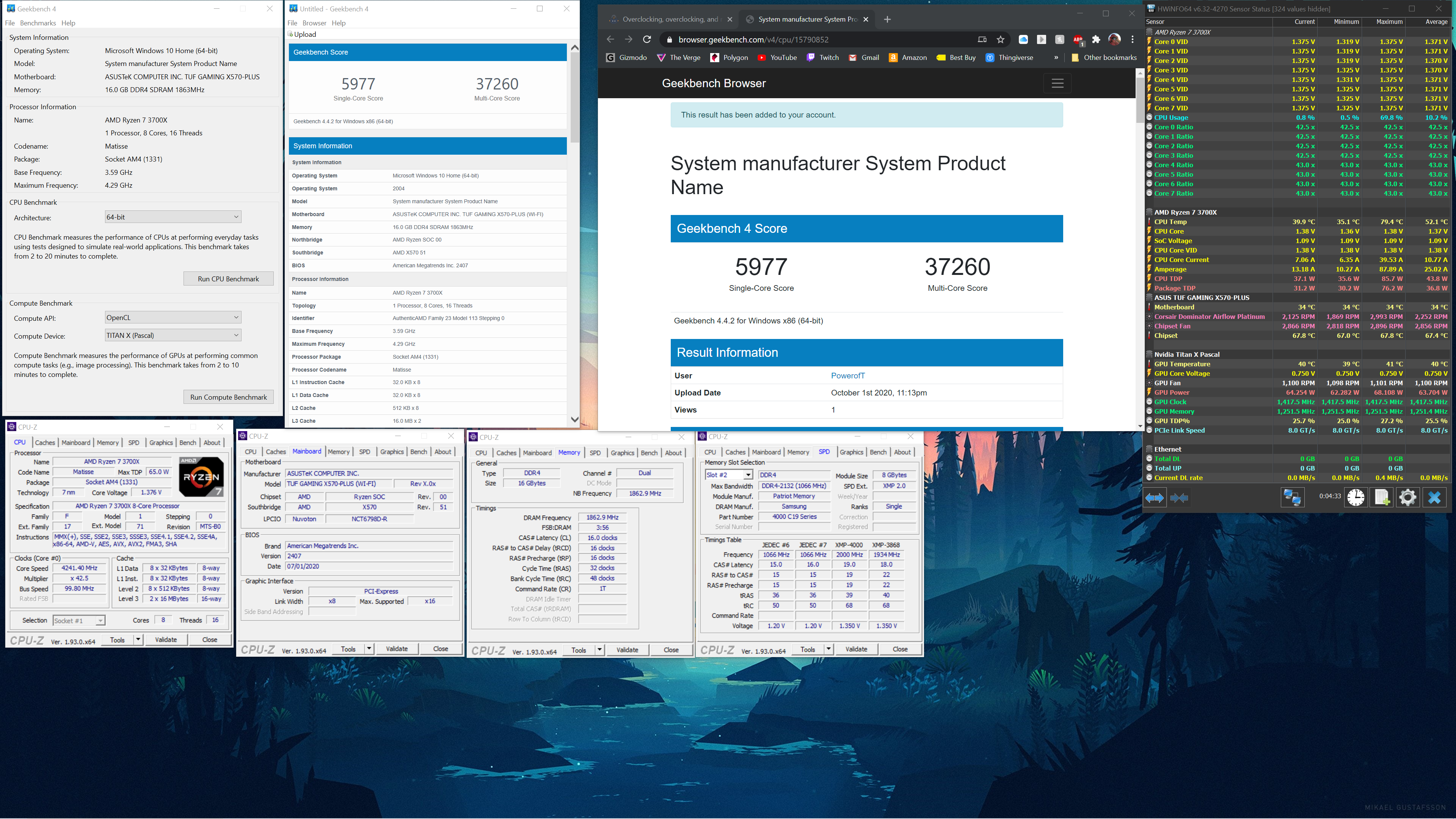Image resolution: width=1456 pixels, height=819 pixels.
Task: Open a new Chrome tab
Action: coord(887,19)
